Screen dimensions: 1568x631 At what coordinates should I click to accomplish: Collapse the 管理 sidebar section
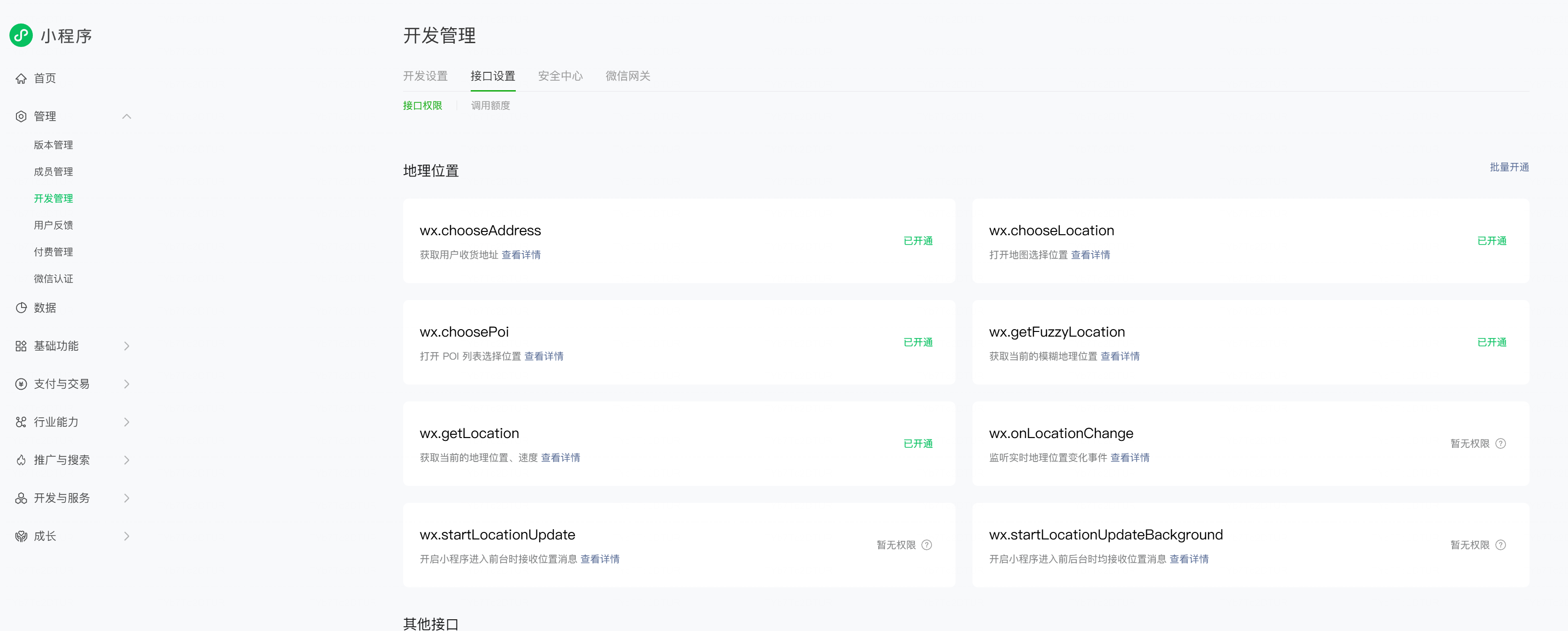click(x=127, y=116)
